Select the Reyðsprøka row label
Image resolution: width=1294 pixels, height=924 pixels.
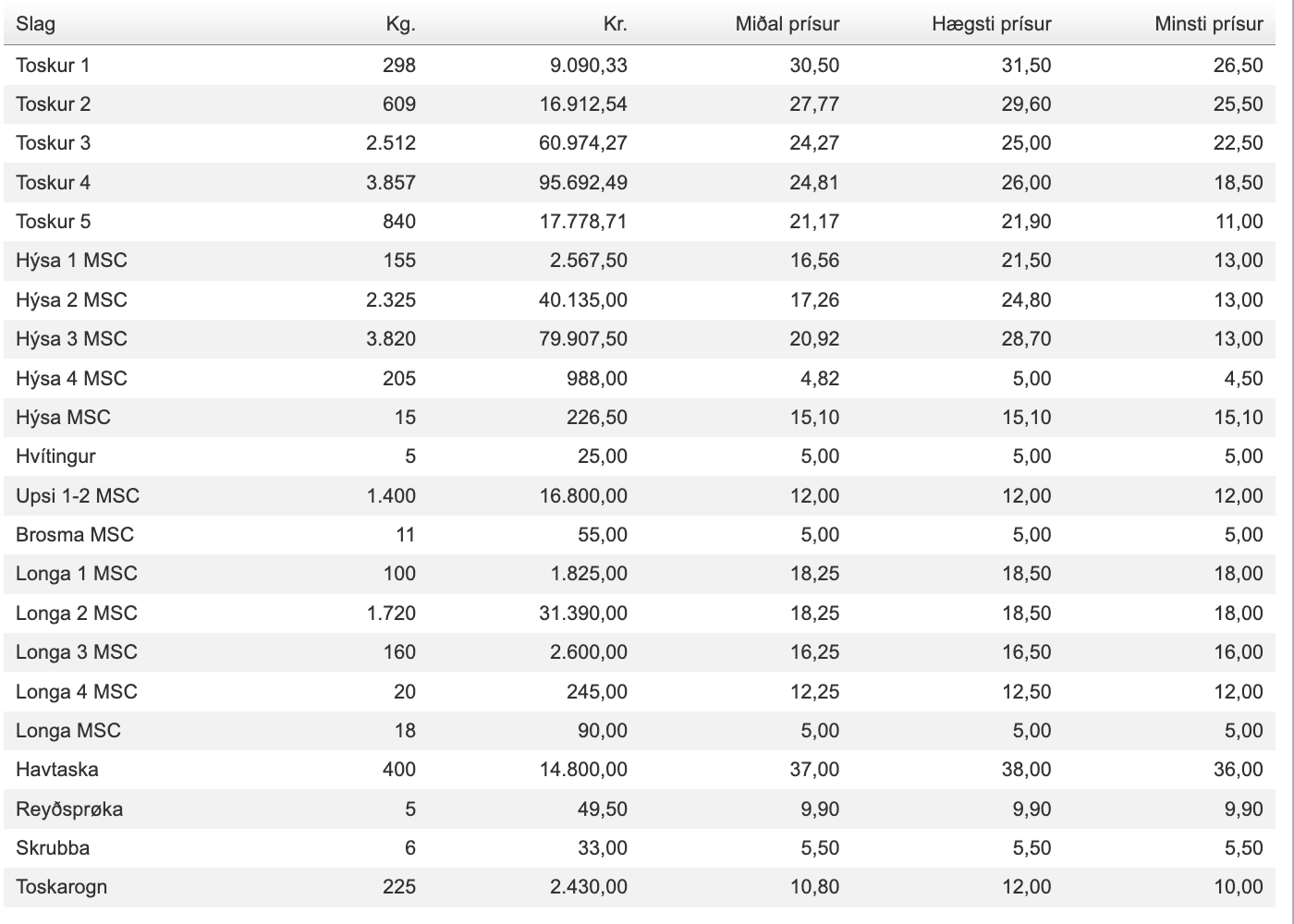69,809
